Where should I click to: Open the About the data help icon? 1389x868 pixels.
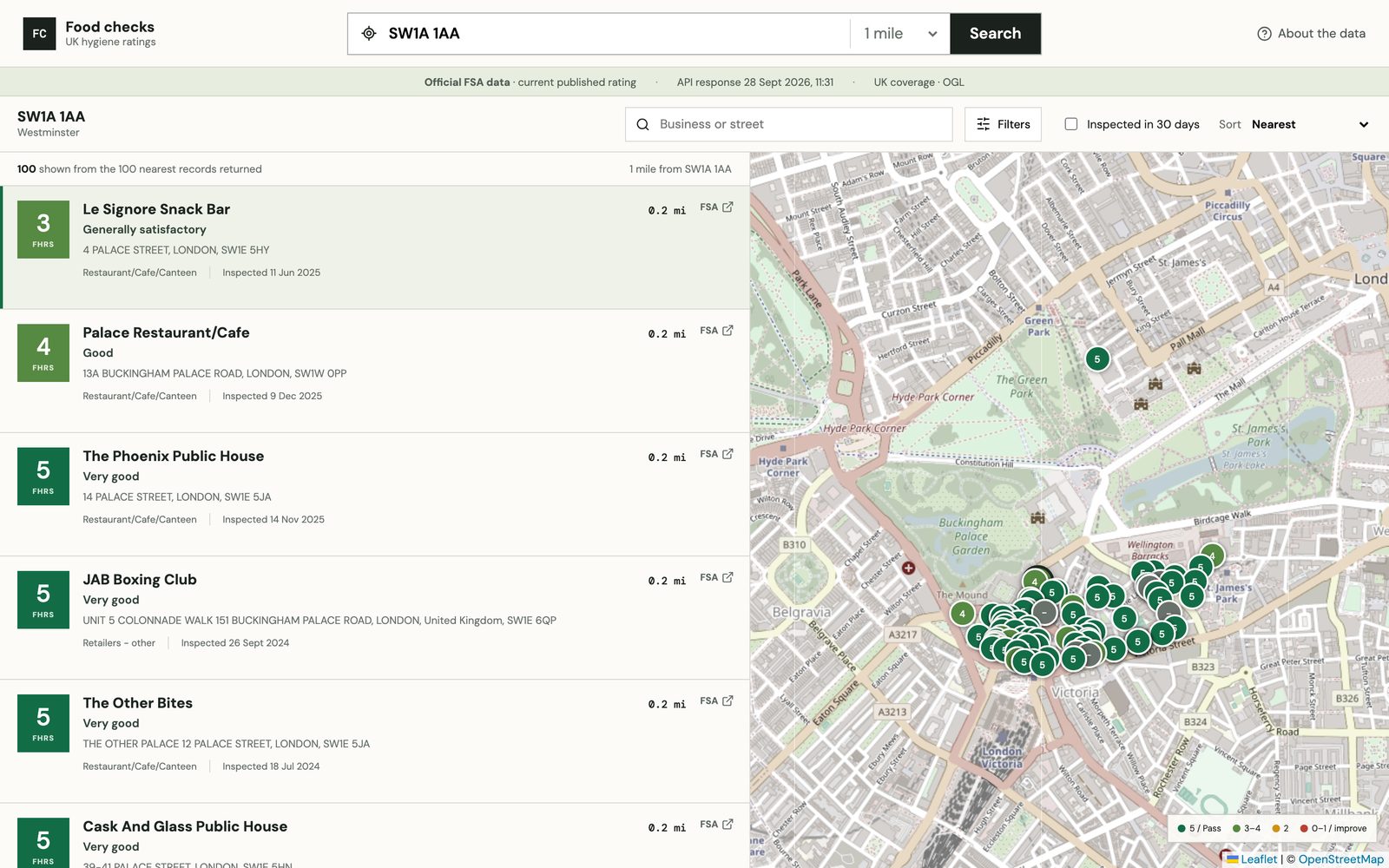[x=1264, y=34]
